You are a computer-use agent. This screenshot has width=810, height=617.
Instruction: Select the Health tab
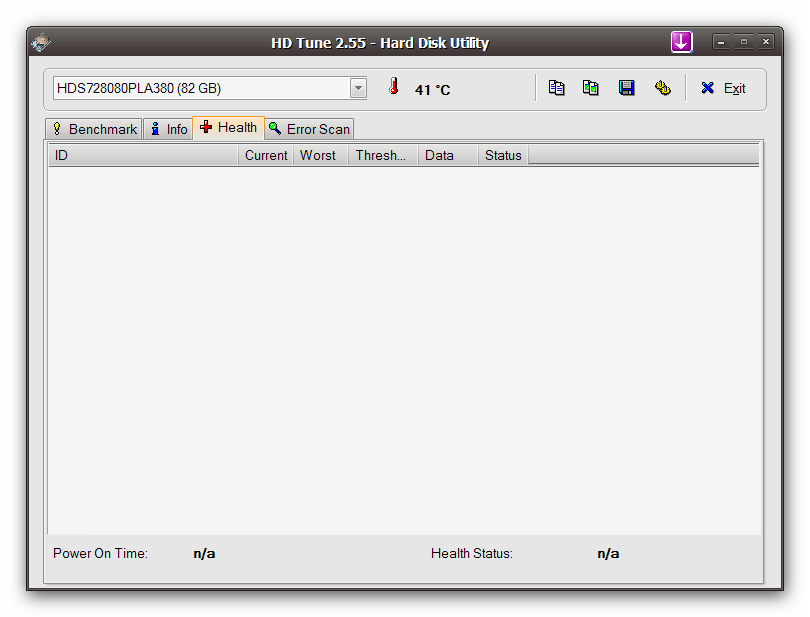point(228,128)
